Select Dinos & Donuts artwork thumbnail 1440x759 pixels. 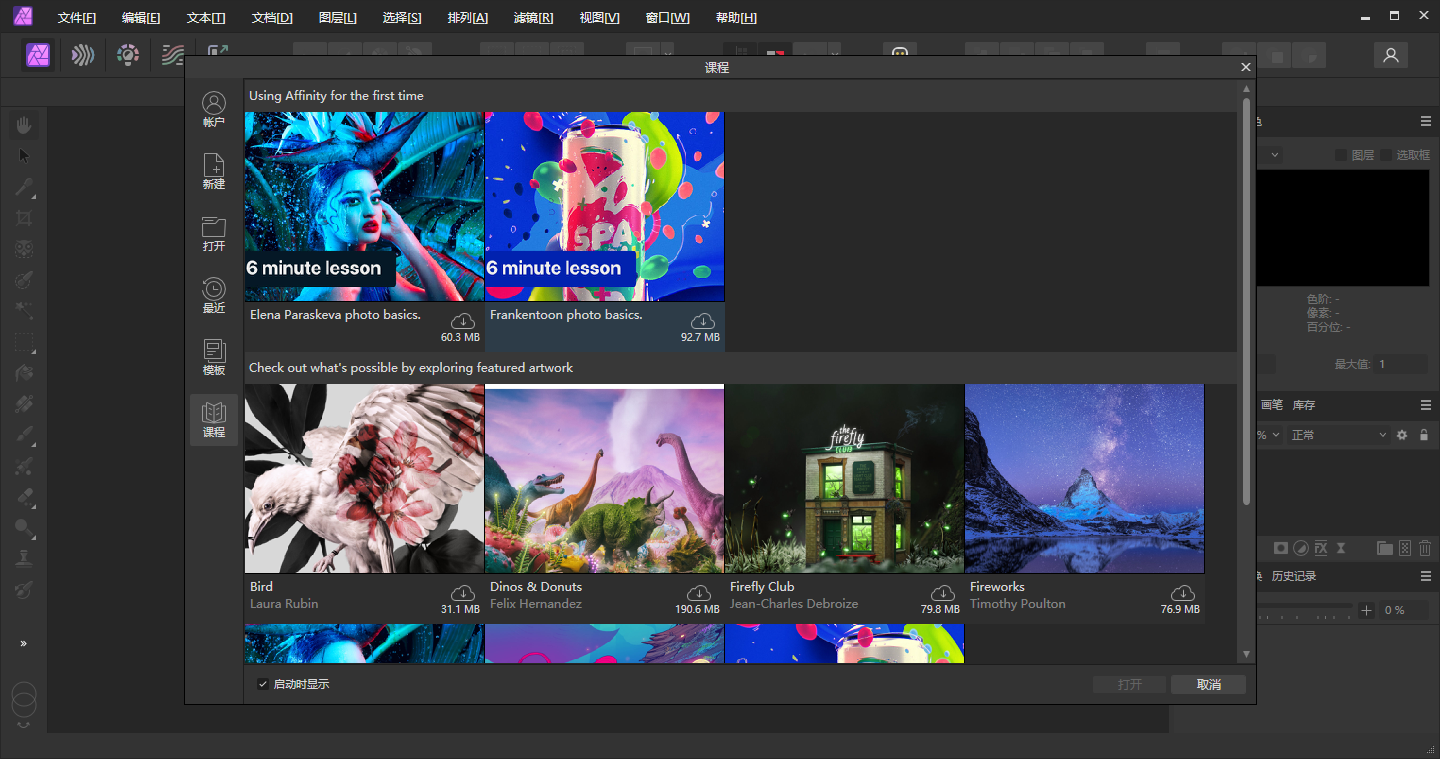604,479
